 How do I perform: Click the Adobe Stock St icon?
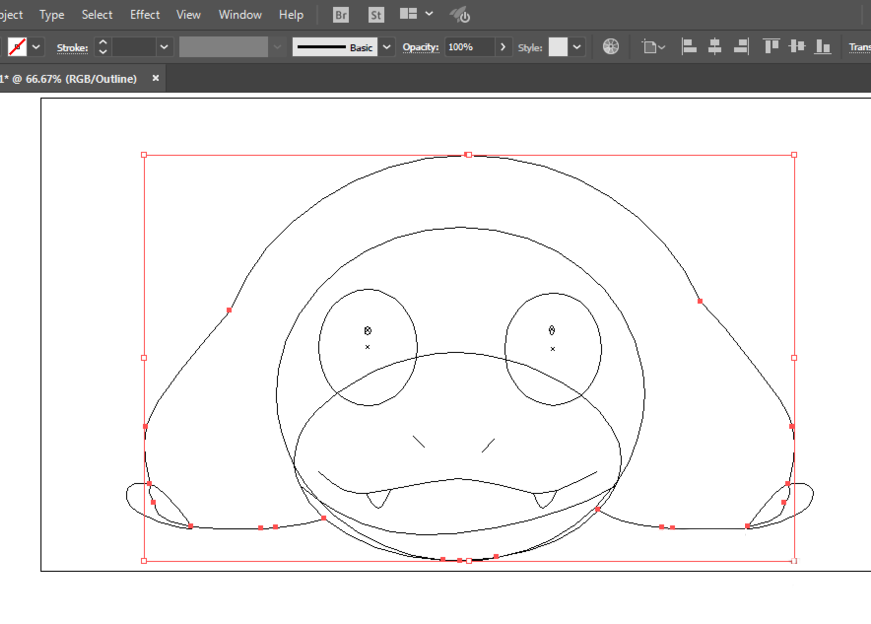tap(376, 15)
